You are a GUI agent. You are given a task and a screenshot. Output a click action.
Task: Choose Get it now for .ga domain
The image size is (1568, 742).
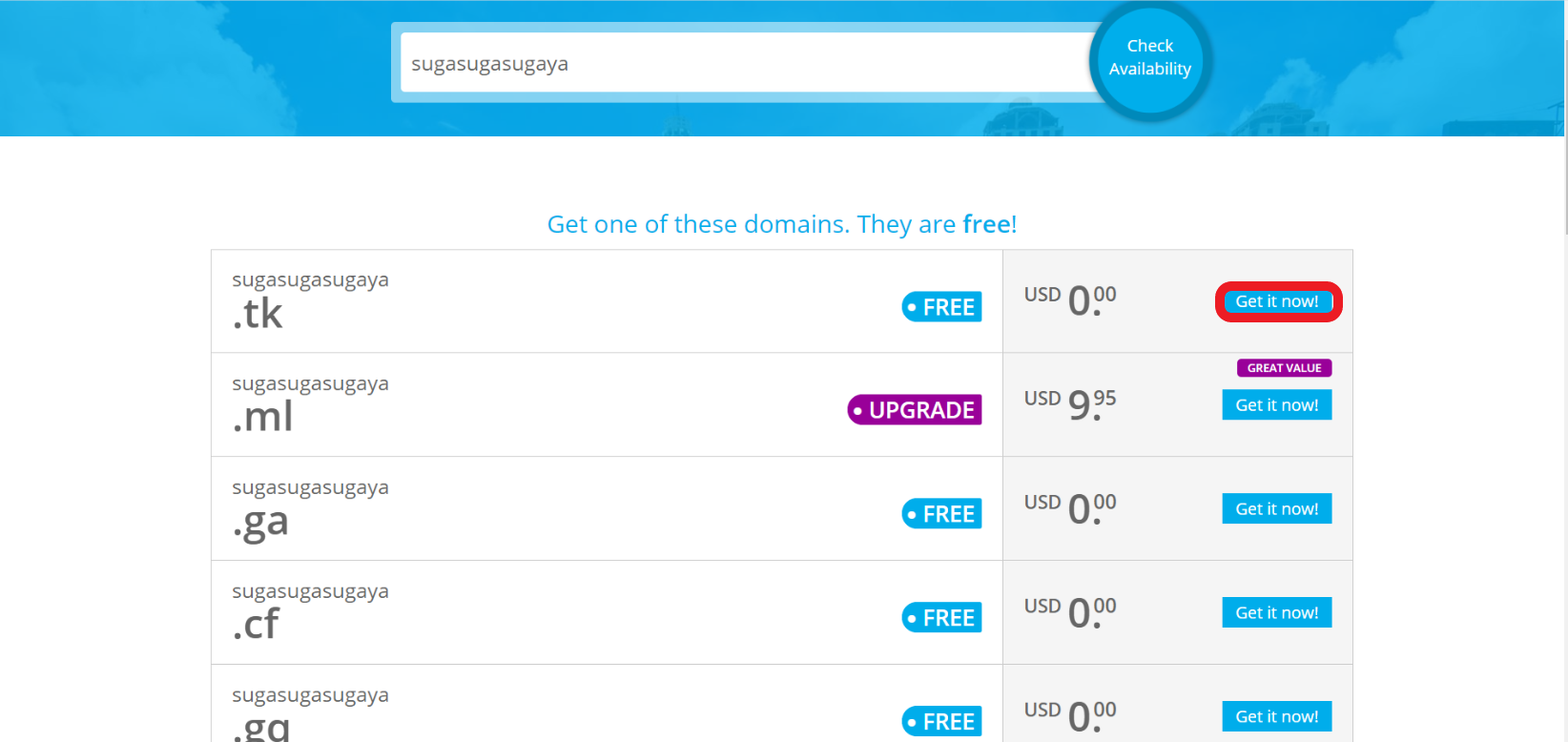(1277, 509)
